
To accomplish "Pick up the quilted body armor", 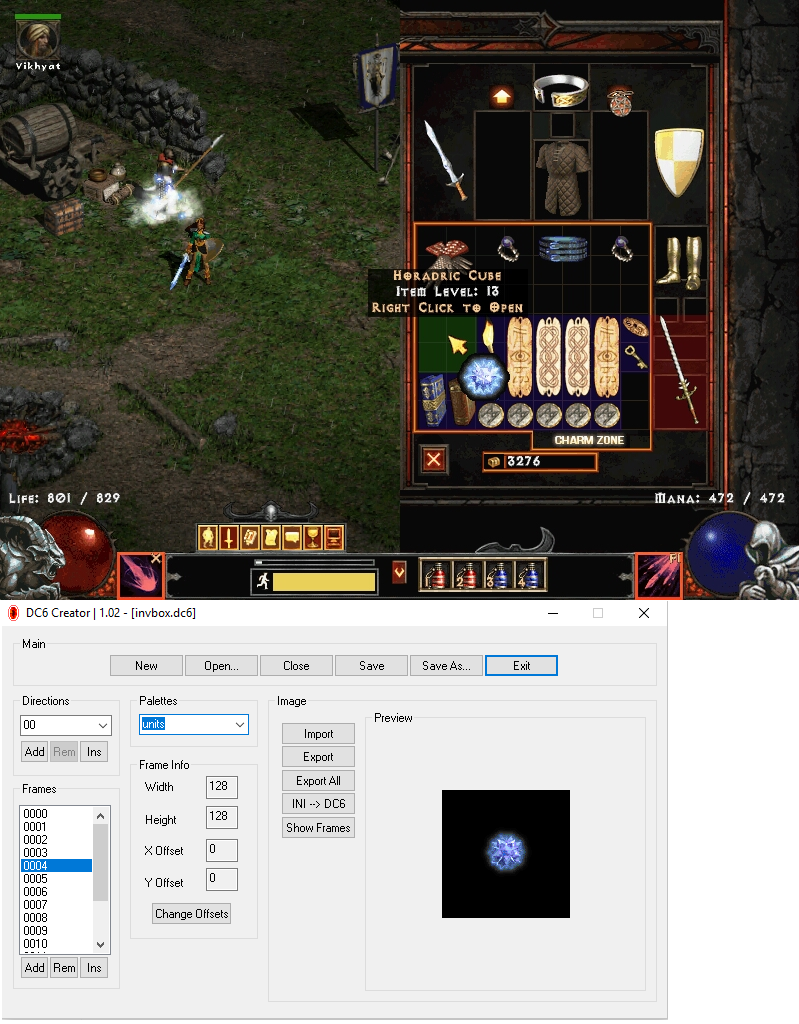I will pos(562,178).
